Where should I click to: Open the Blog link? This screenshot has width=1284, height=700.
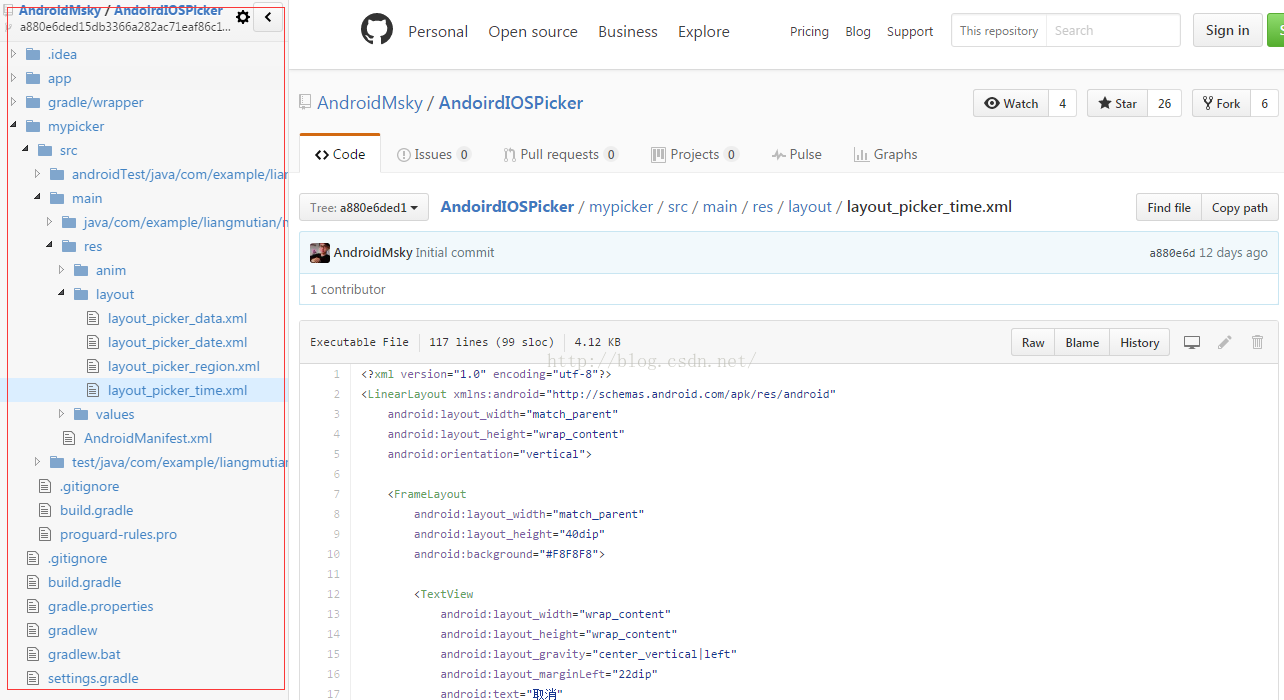click(858, 31)
